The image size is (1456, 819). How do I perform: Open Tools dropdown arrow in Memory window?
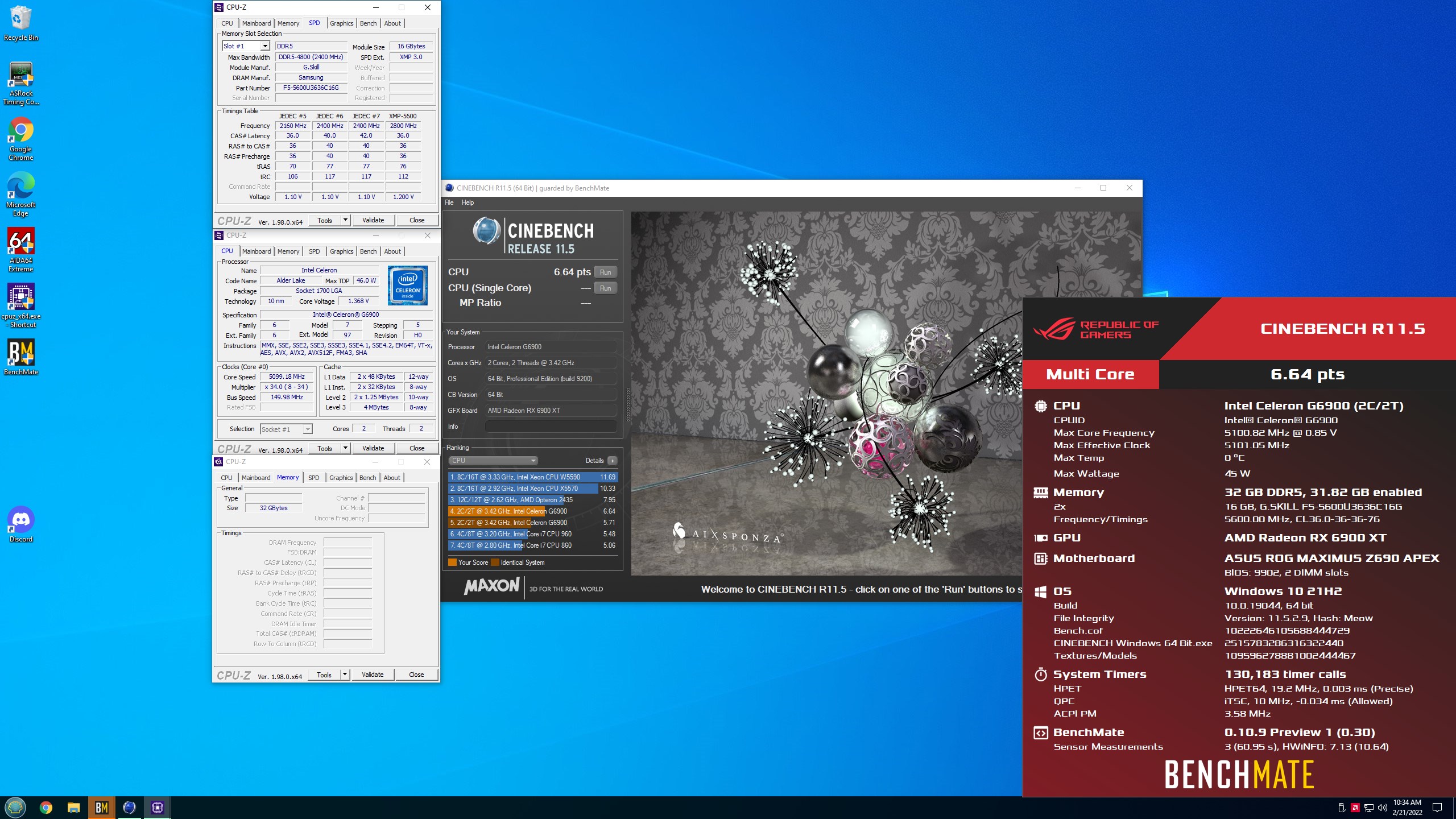click(345, 675)
